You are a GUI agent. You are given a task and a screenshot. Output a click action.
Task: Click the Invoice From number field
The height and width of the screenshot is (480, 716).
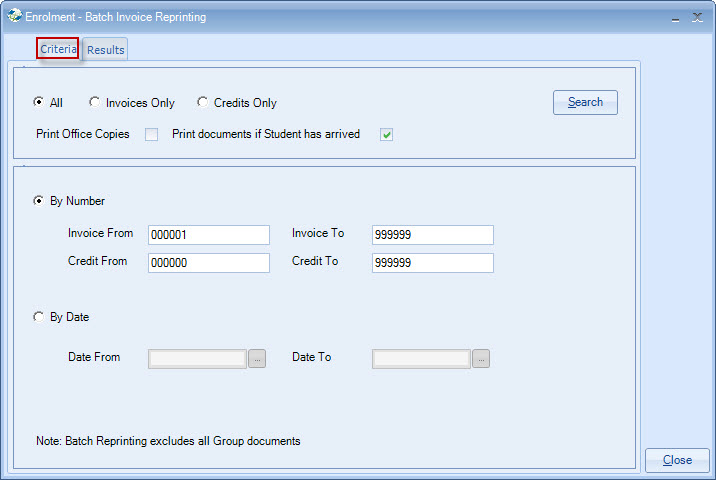point(208,235)
